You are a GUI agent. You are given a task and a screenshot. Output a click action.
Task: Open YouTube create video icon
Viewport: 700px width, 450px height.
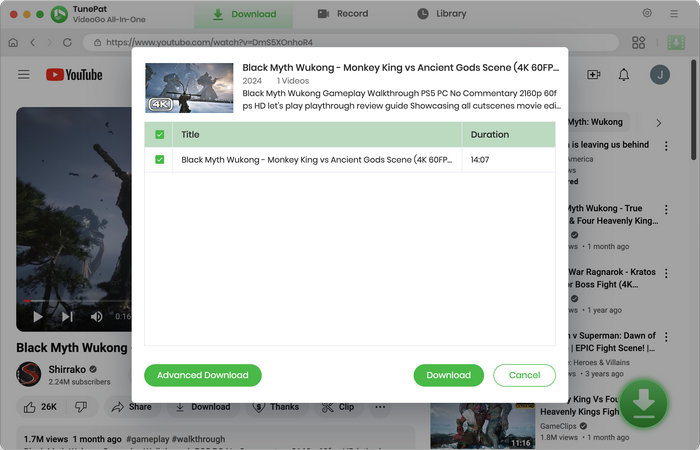593,75
